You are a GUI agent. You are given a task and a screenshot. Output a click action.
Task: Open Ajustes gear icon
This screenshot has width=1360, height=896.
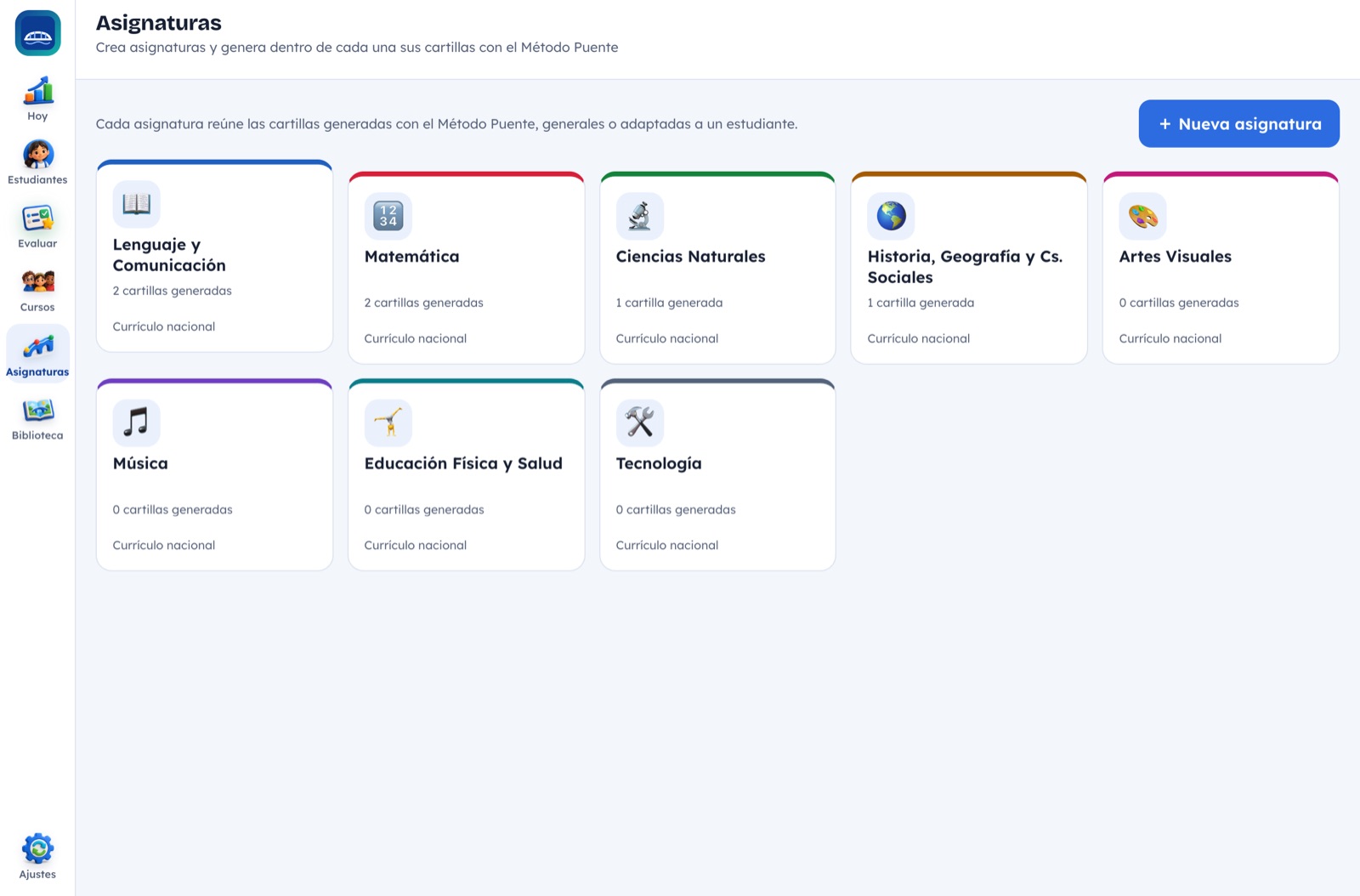pos(37,848)
